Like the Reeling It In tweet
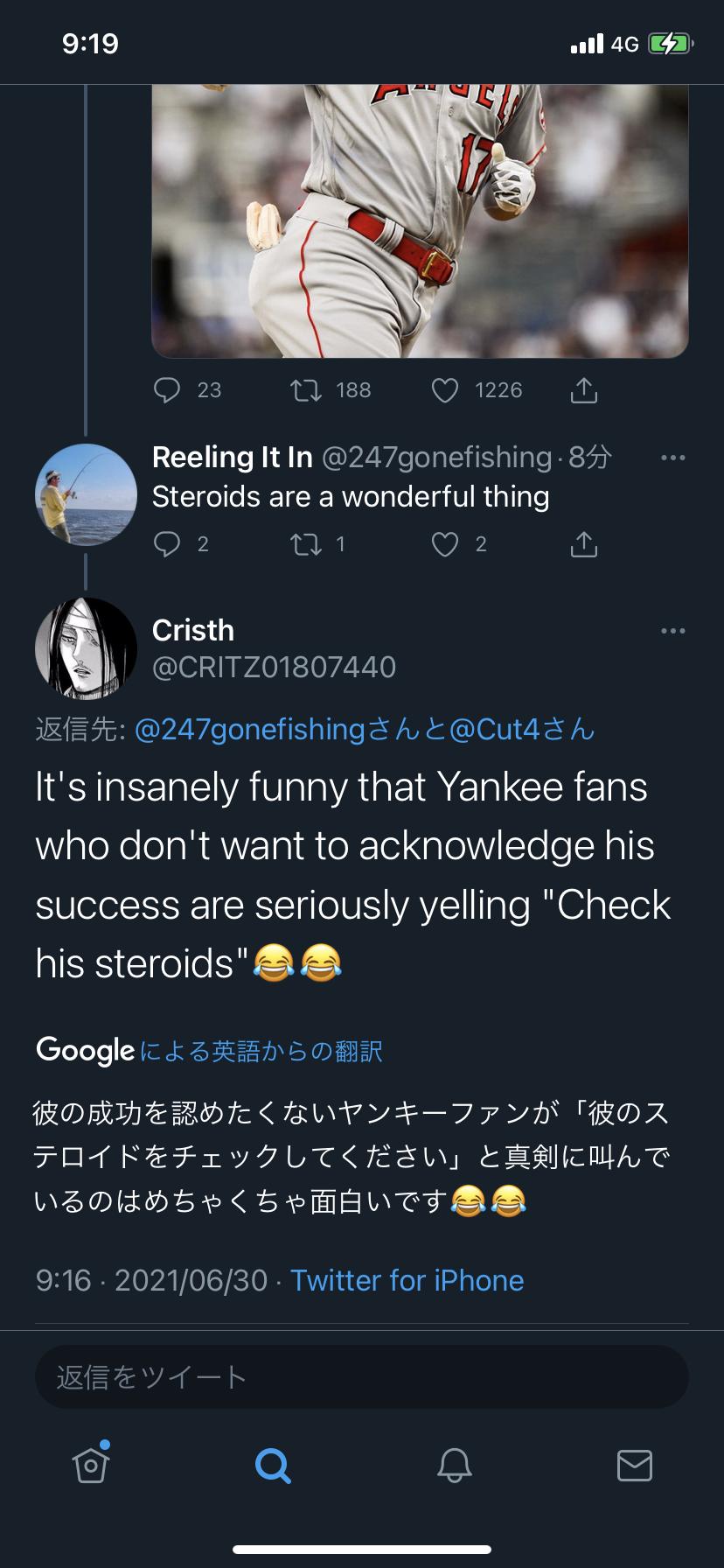 coord(445,544)
